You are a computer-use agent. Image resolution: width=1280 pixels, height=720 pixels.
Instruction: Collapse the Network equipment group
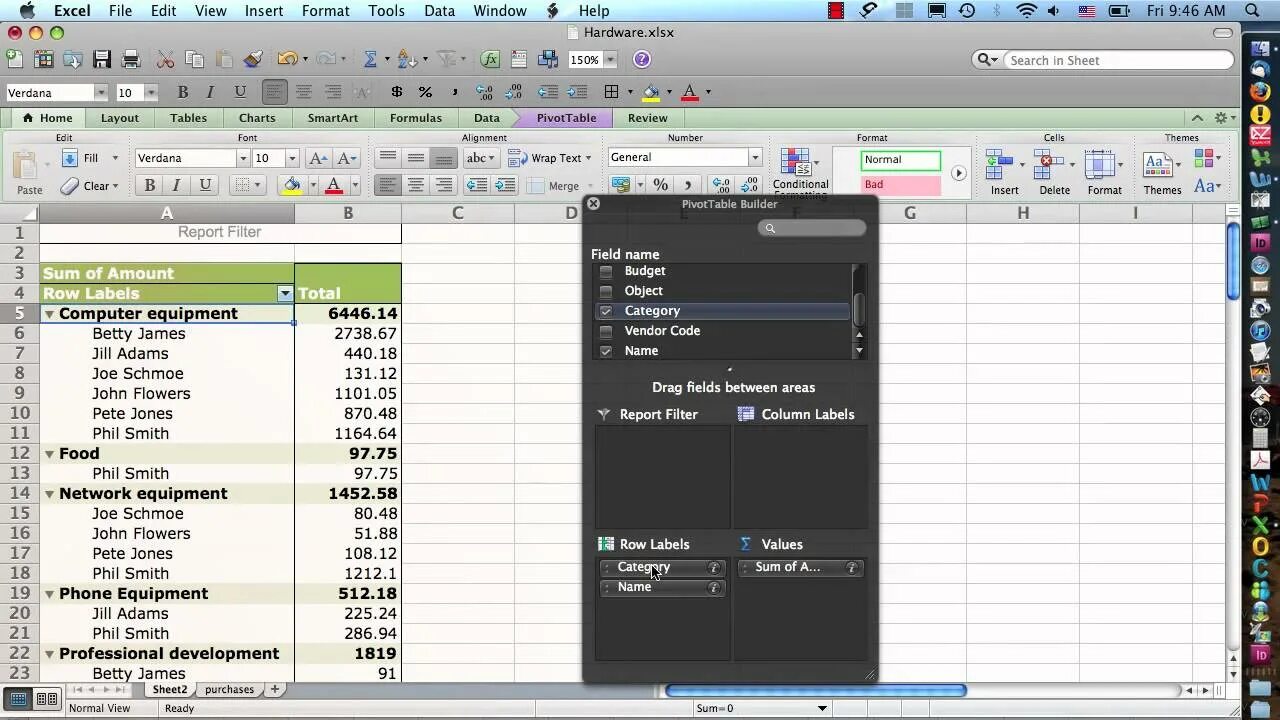49,494
